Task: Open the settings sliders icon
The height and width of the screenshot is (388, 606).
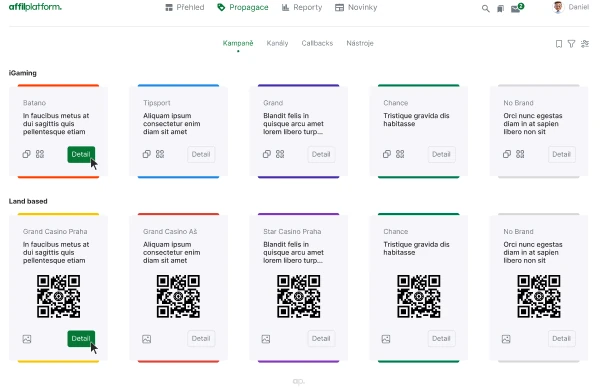Action: point(585,44)
